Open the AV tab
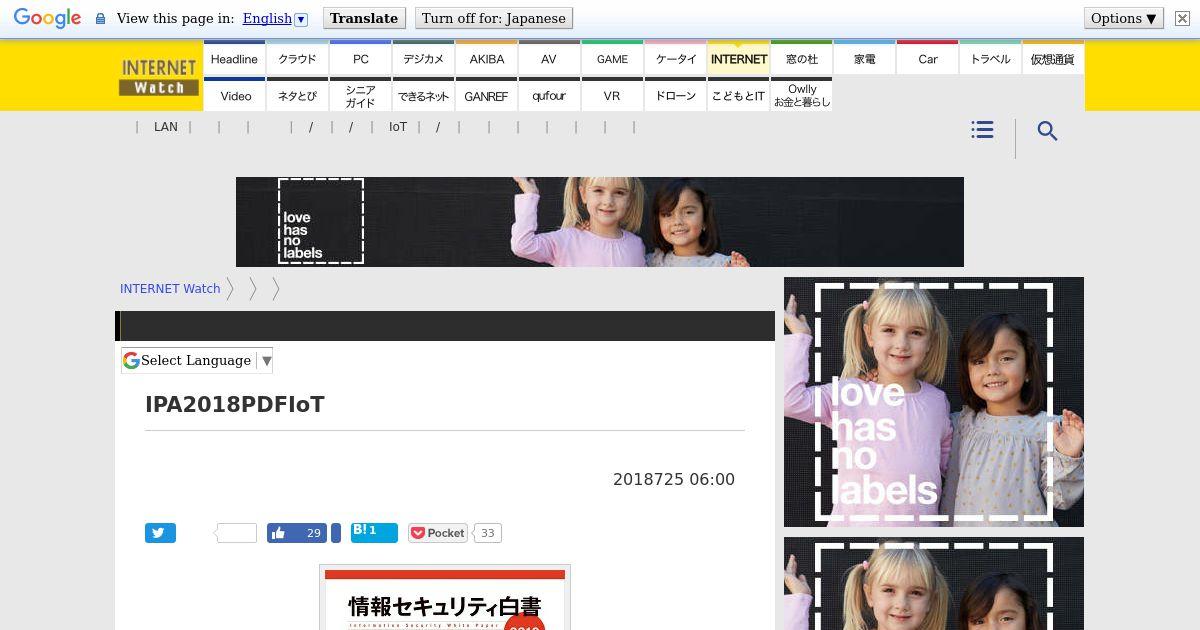 point(549,58)
